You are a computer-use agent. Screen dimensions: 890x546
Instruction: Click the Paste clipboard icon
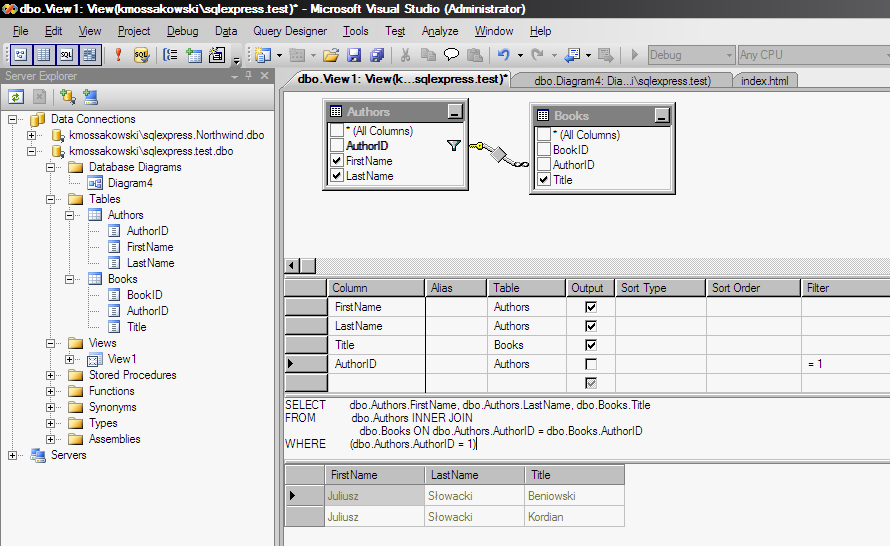(x=475, y=55)
